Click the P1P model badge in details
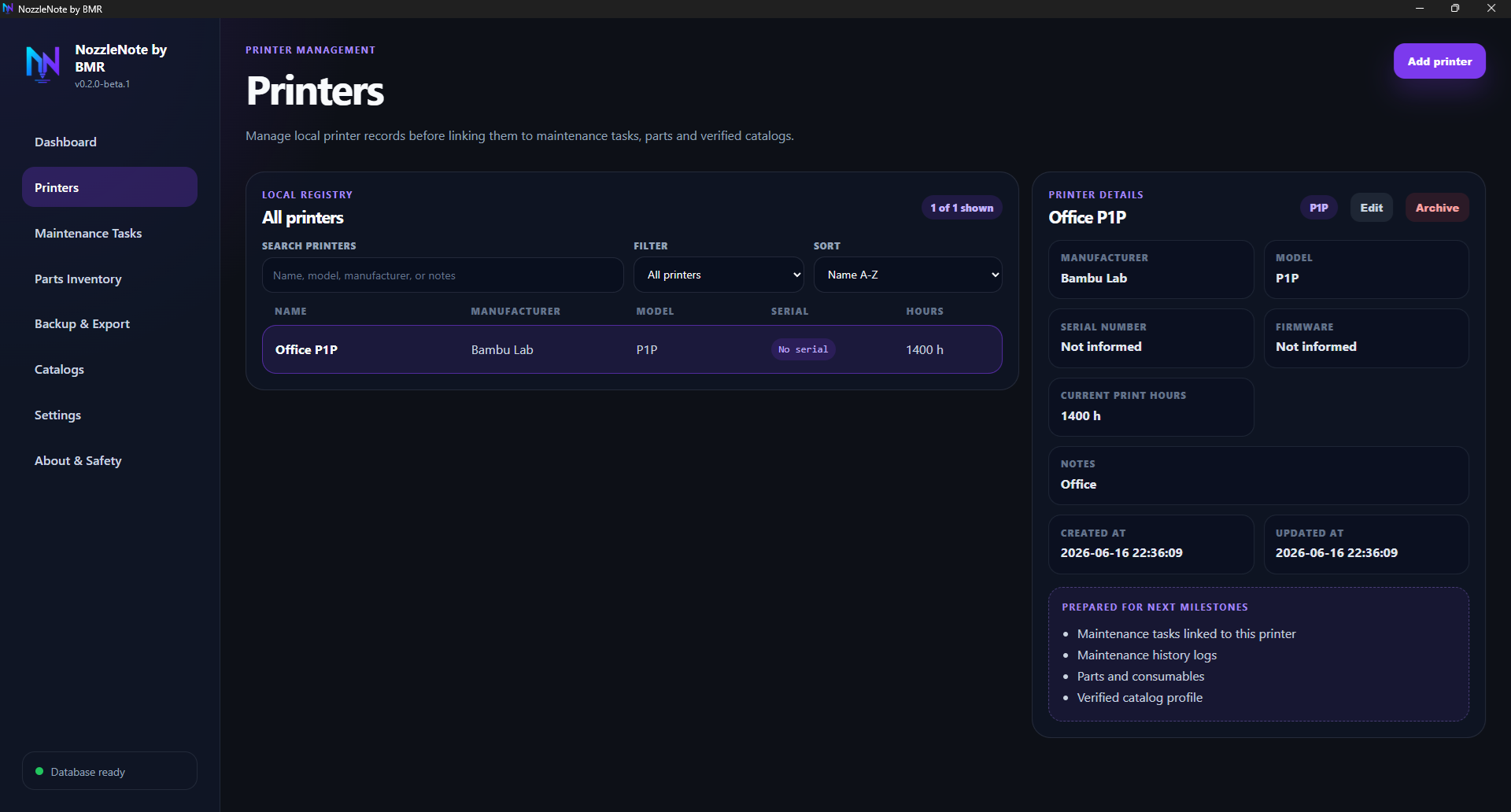1511x812 pixels. pyautogui.click(x=1318, y=208)
